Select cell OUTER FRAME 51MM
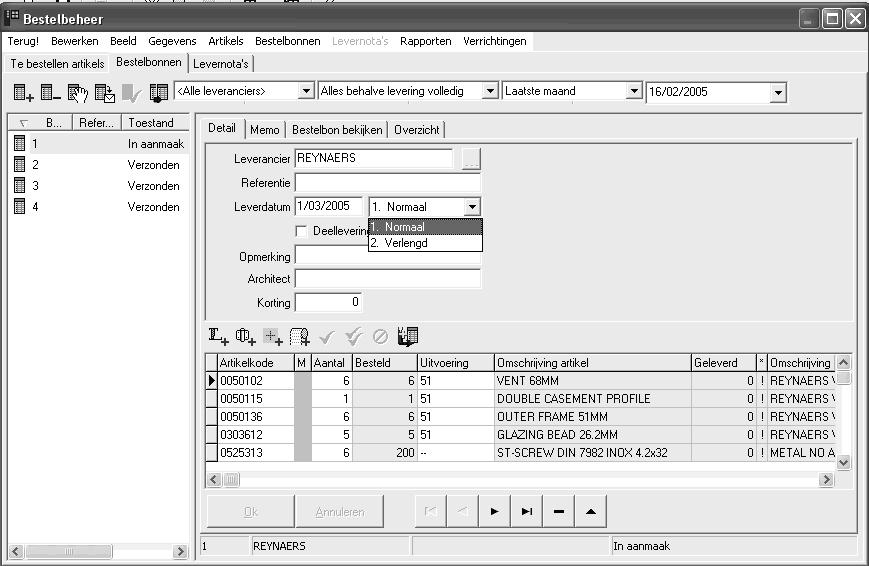This screenshot has height=566, width=869. (592, 417)
